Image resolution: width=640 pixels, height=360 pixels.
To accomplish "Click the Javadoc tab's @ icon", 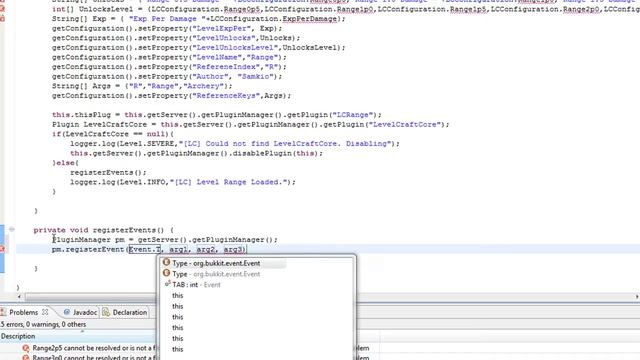I will (x=67, y=312).
